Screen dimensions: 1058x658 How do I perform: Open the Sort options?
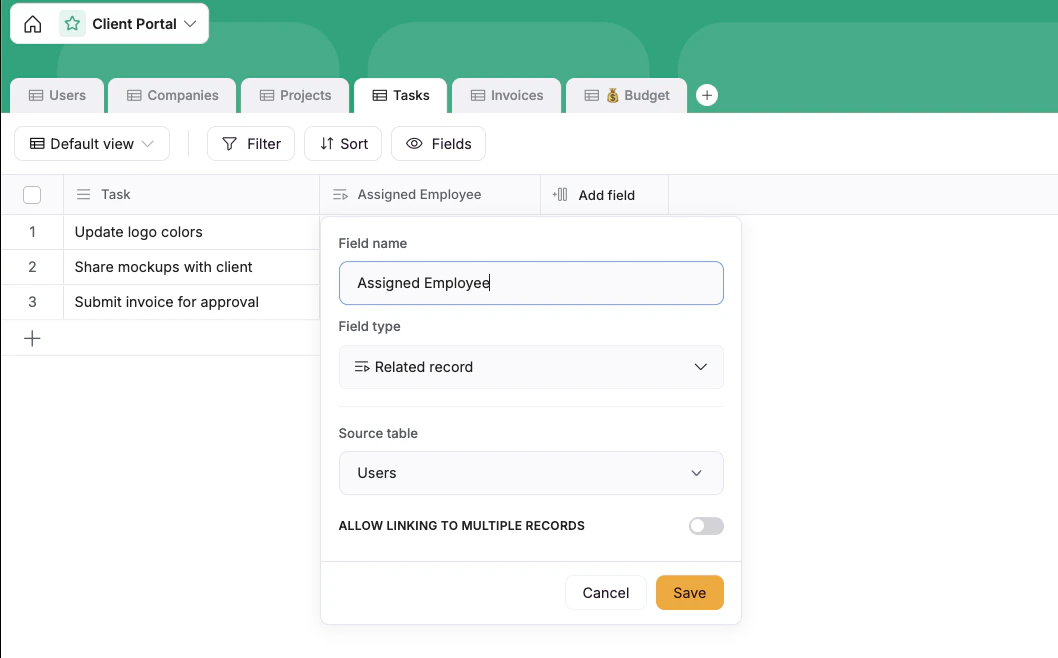[343, 144]
